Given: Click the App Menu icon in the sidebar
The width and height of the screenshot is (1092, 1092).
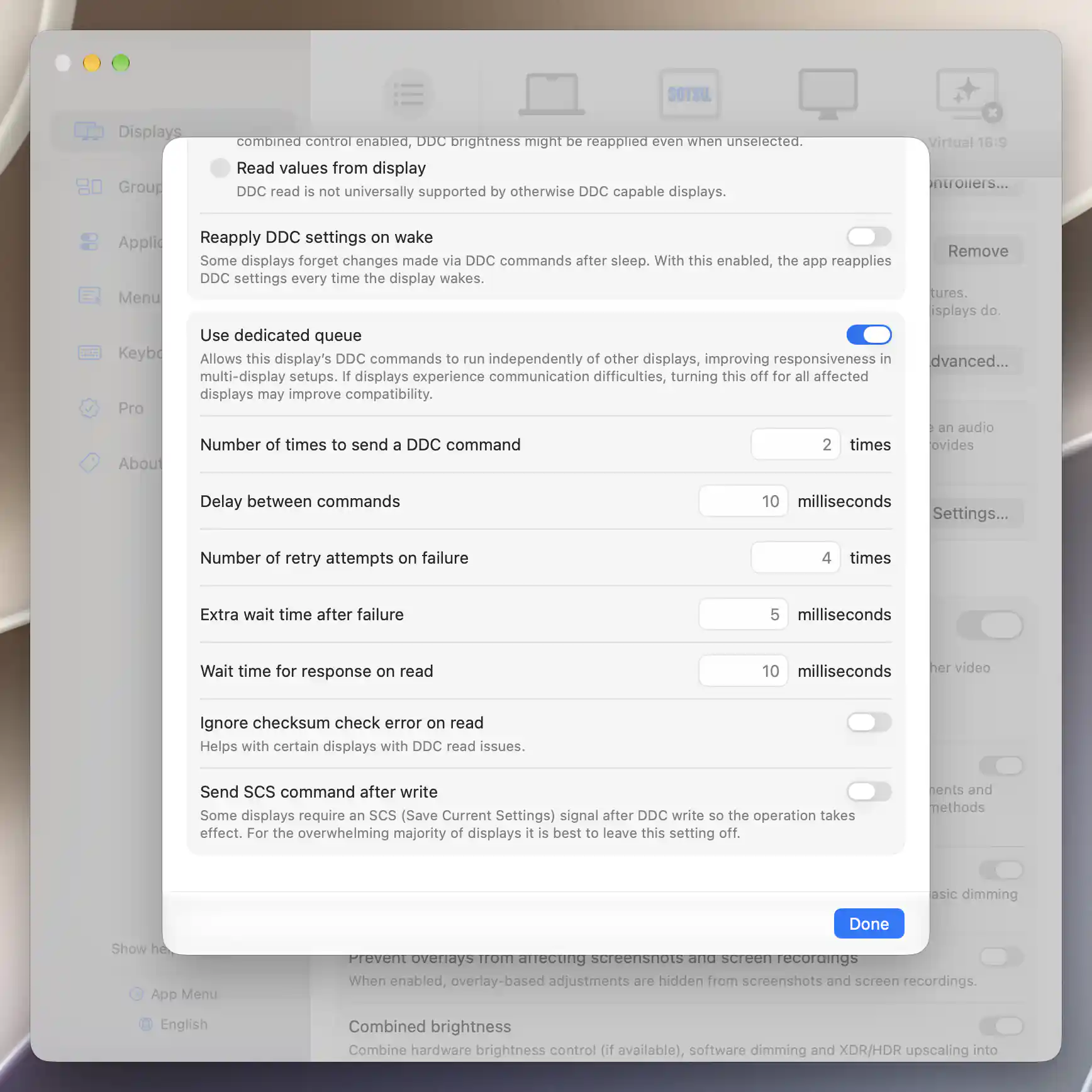Looking at the screenshot, I should (x=136, y=994).
